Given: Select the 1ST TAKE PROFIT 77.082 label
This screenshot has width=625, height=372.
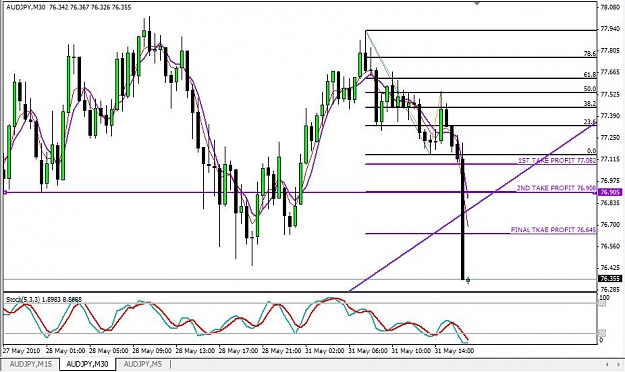Looking at the screenshot, I should [557, 160].
